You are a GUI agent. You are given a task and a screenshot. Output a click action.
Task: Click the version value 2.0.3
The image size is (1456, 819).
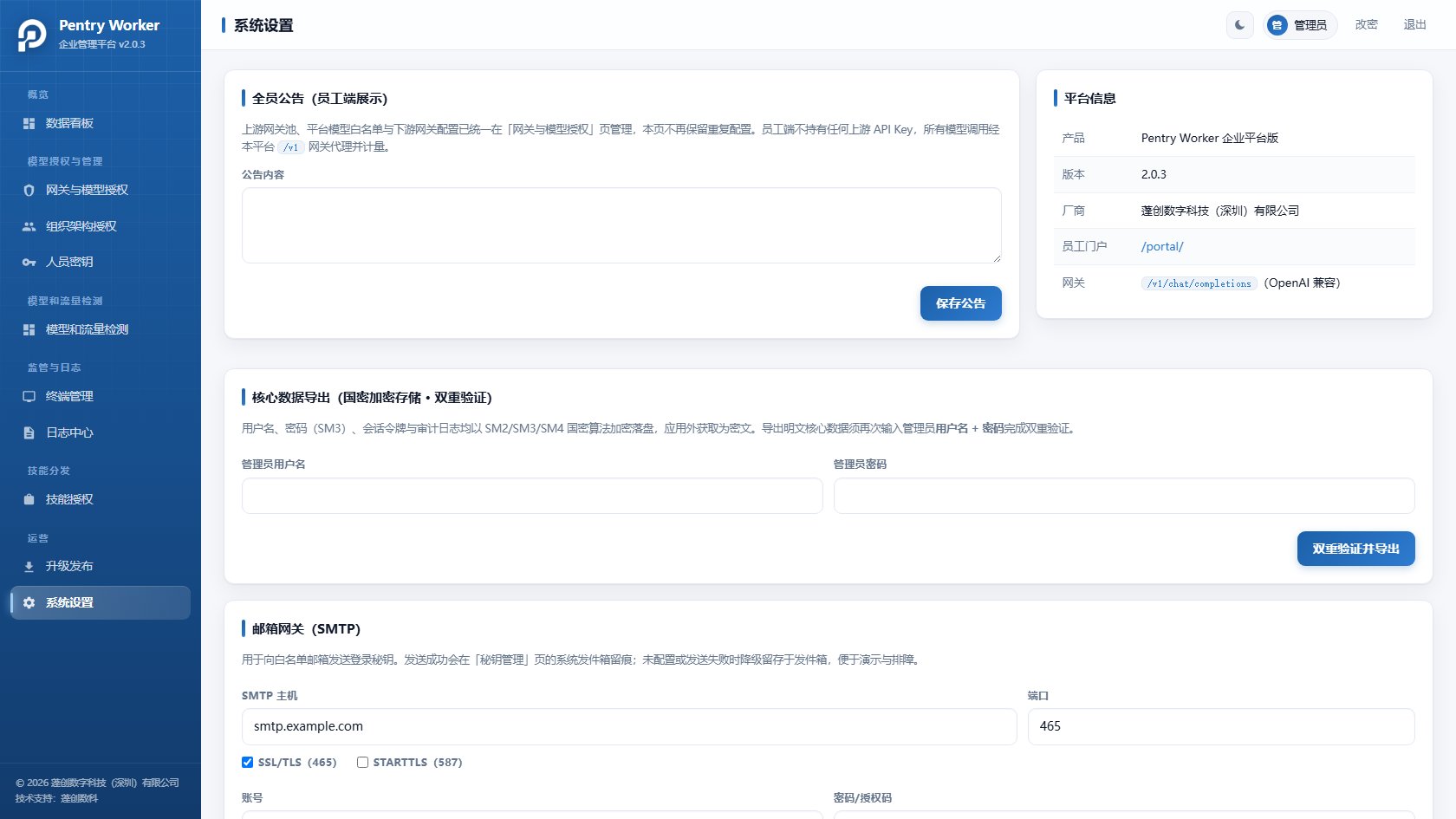(x=1154, y=174)
